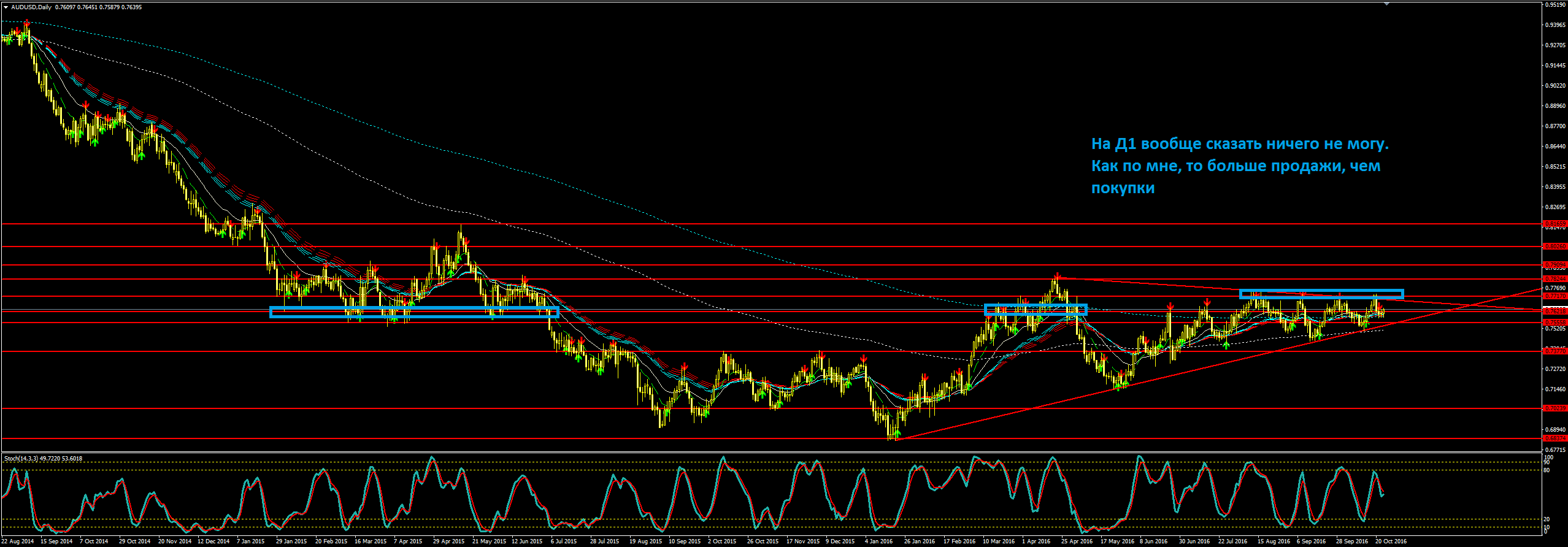Click the 0.81659 red price level label
The width and height of the screenshot is (1568, 547).
click(1555, 224)
